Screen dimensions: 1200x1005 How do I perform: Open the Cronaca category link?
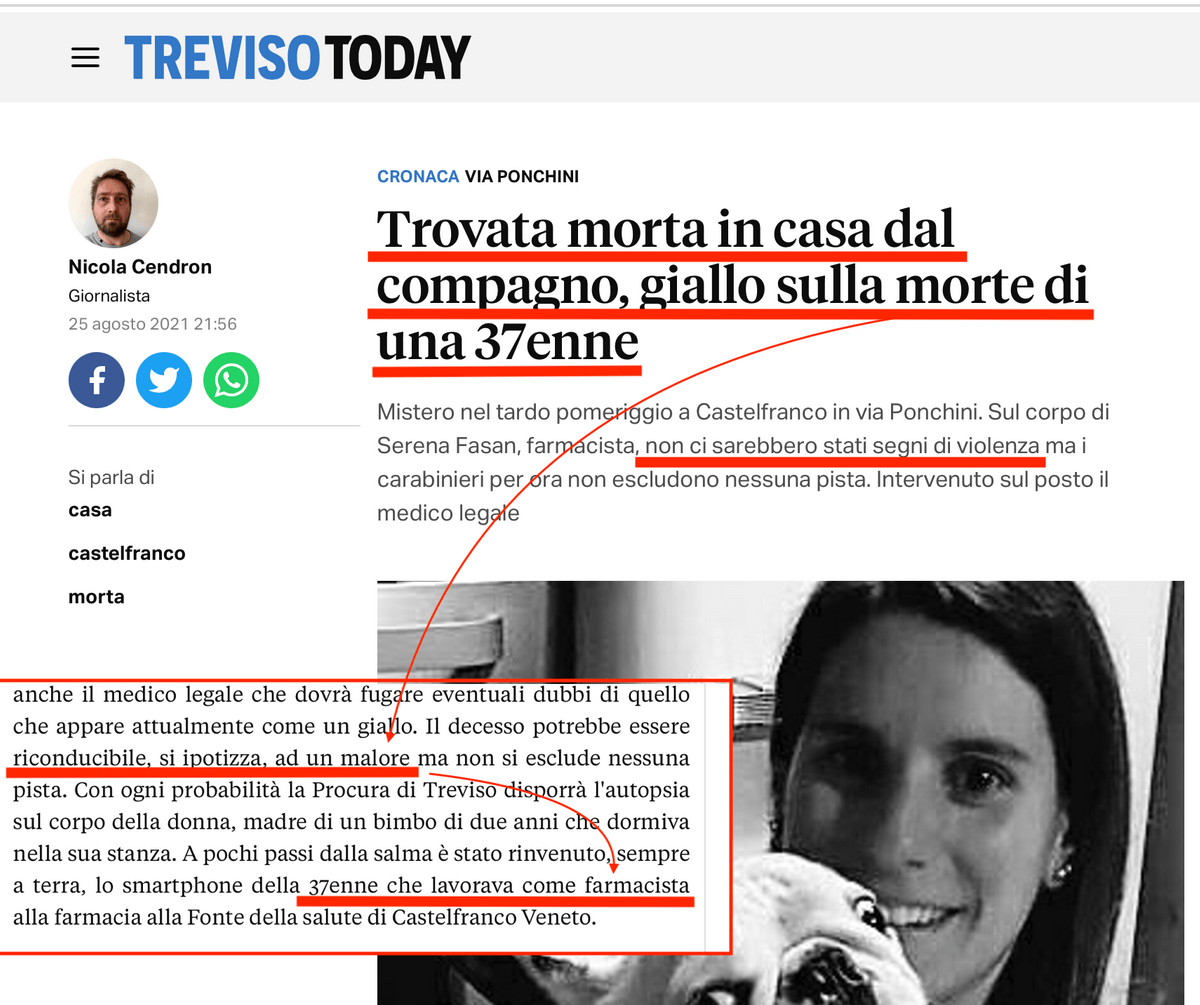point(418,177)
